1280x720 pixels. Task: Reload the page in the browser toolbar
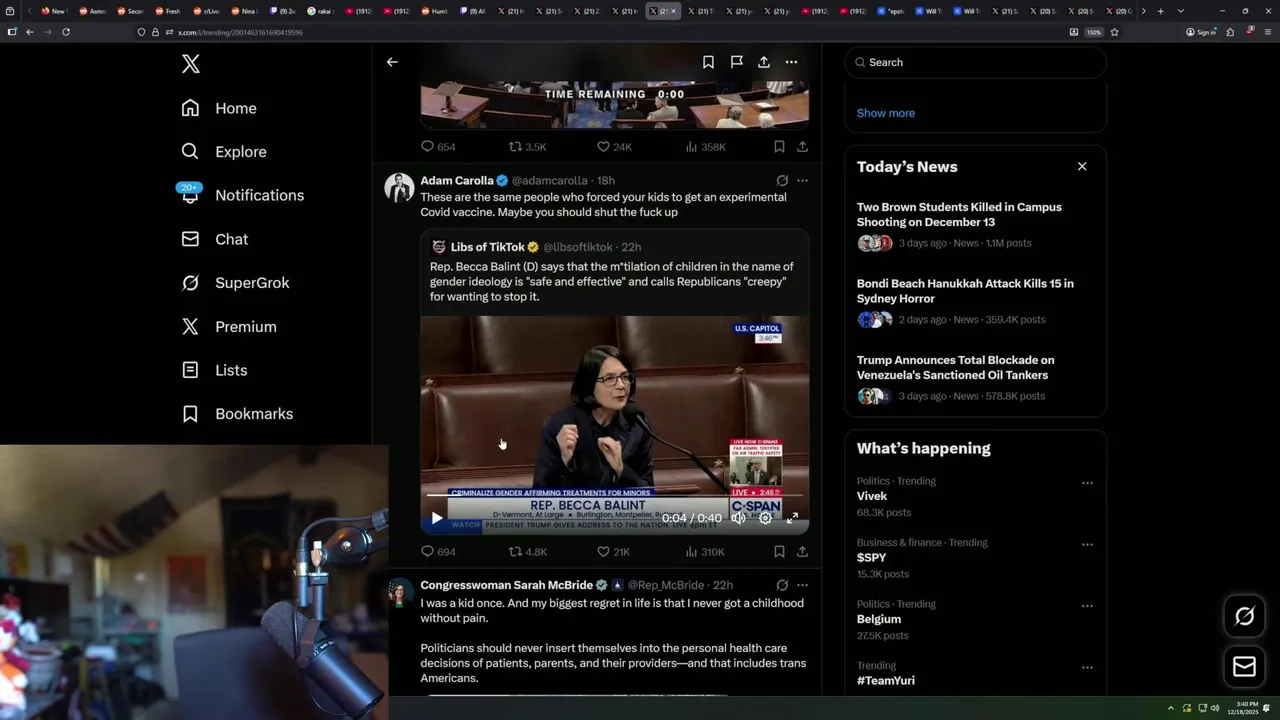[x=66, y=32]
